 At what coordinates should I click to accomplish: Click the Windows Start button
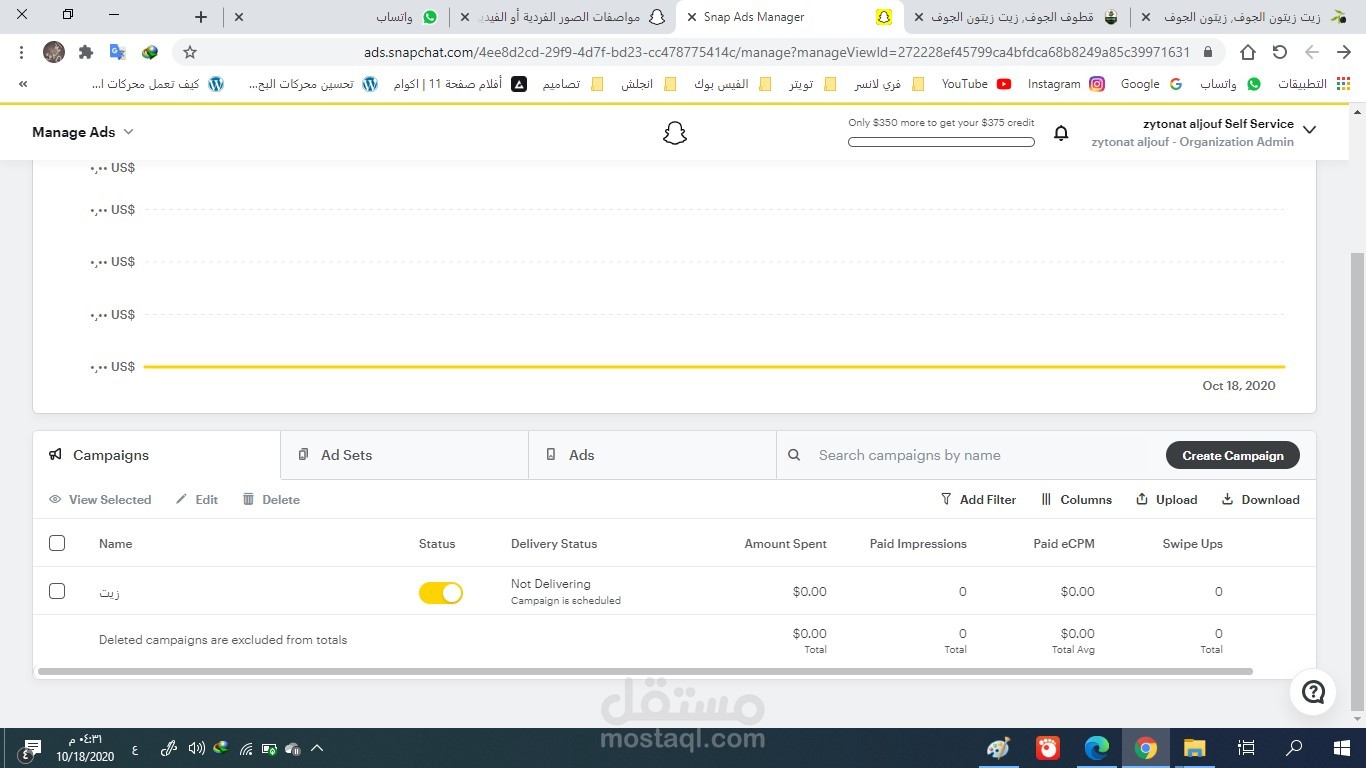(x=1342, y=748)
